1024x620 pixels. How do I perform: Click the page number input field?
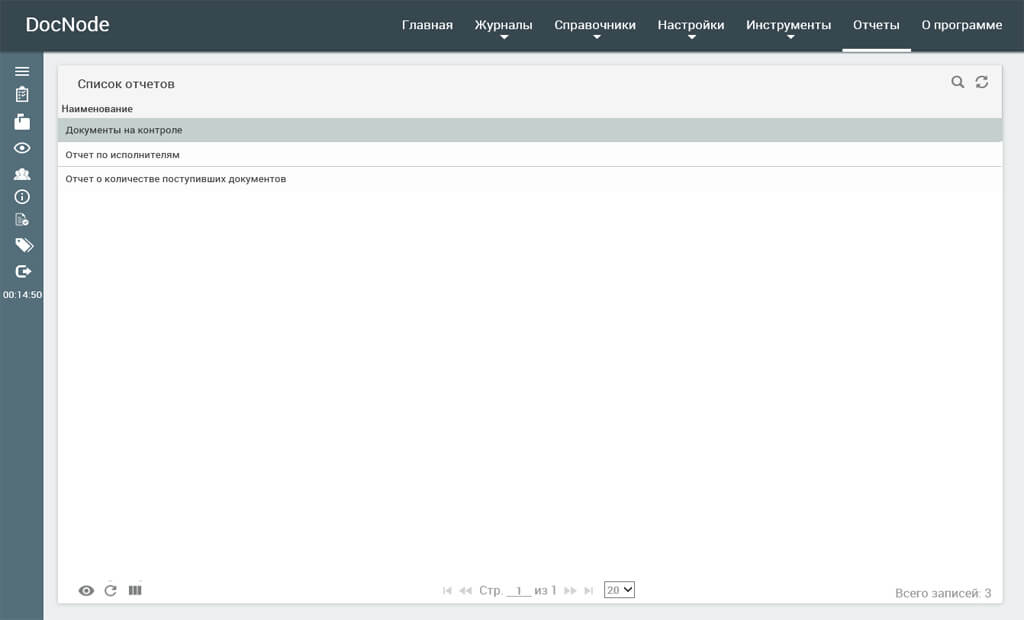click(519, 591)
